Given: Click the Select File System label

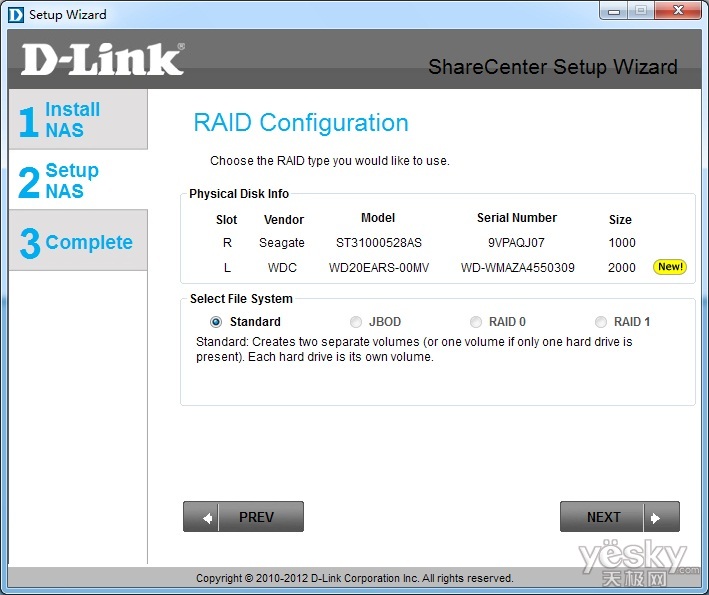Looking at the screenshot, I should click(x=241, y=299).
